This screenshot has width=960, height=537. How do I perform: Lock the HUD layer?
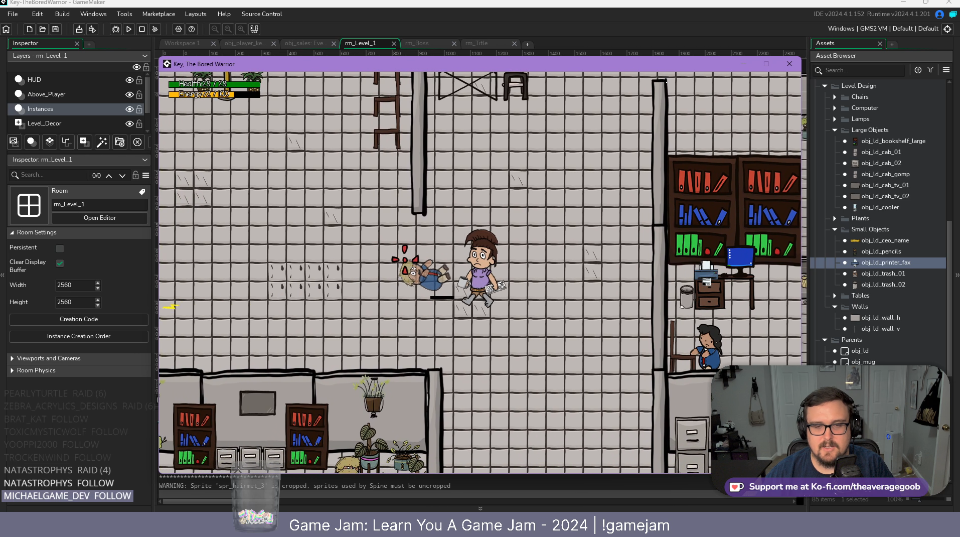point(140,80)
